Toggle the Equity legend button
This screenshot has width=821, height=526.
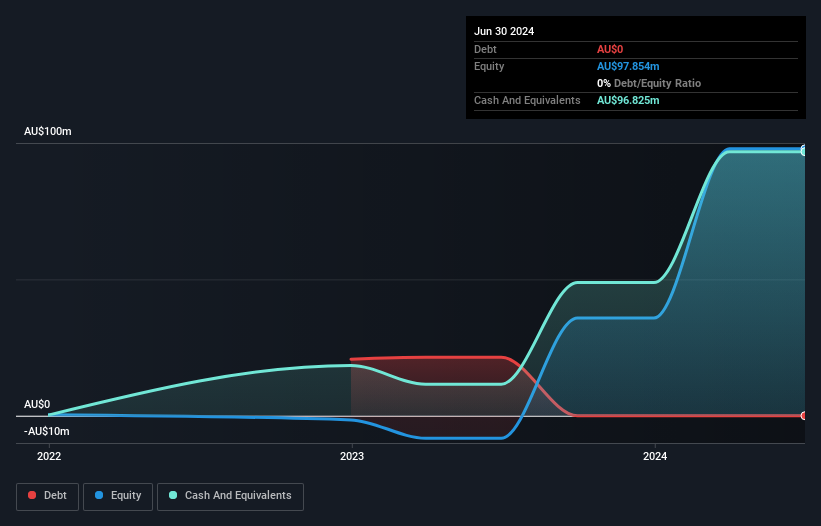tap(118, 496)
